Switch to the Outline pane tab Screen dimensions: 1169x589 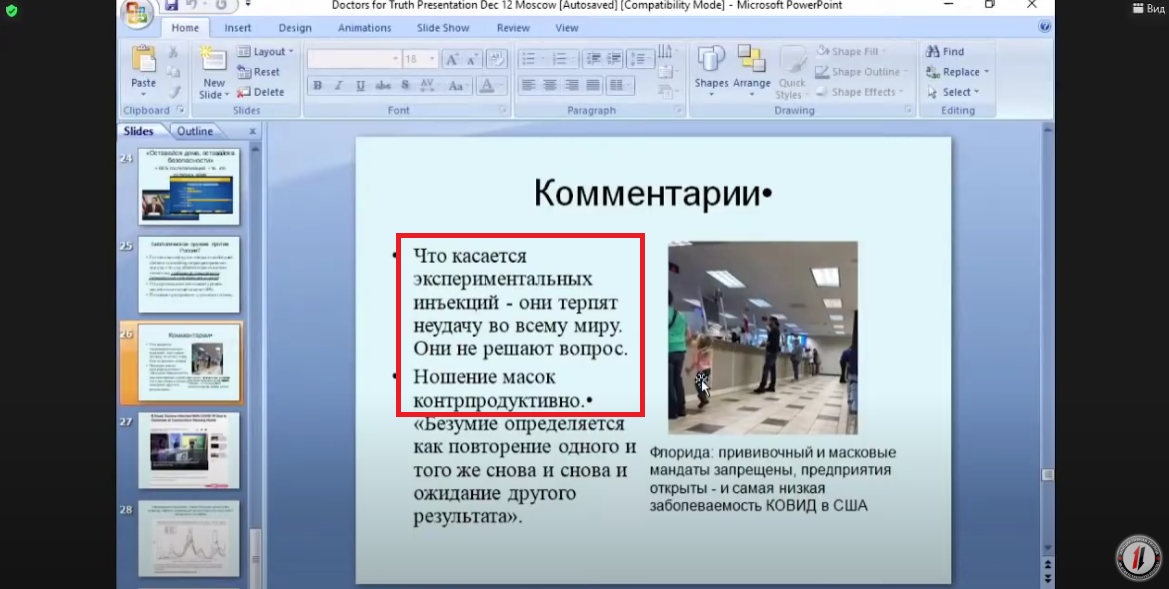(x=195, y=131)
